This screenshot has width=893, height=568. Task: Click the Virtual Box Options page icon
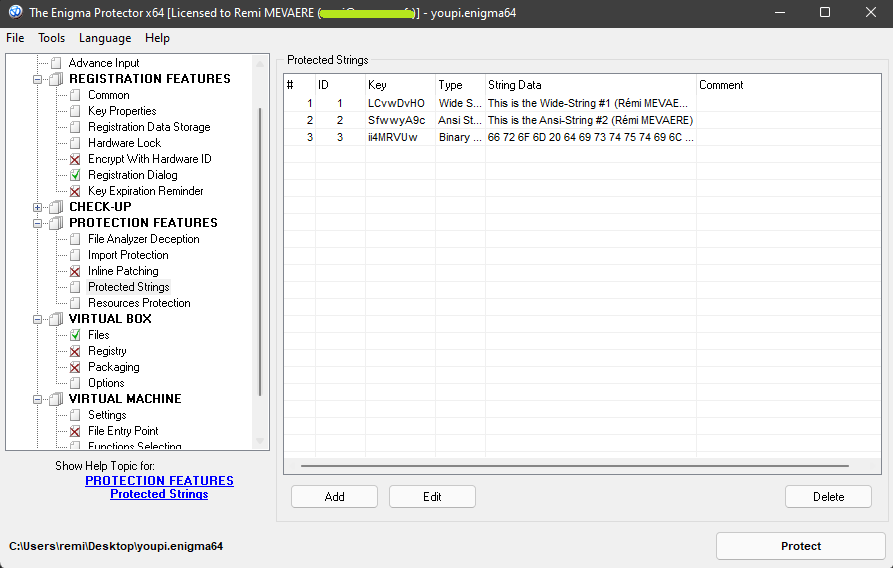point(75,383)
